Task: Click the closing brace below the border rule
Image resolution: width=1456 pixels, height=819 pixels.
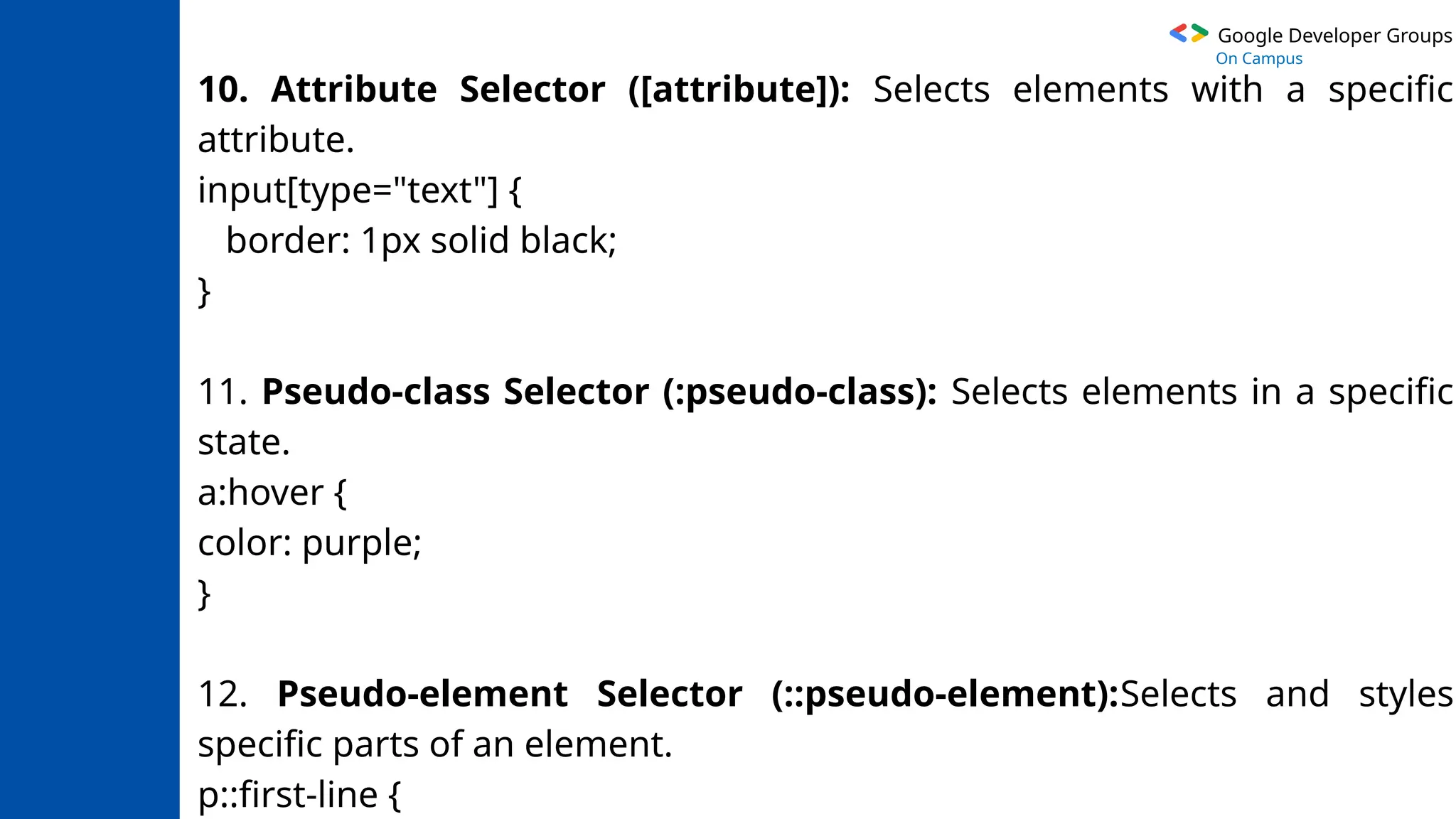Action: point(204,291)
